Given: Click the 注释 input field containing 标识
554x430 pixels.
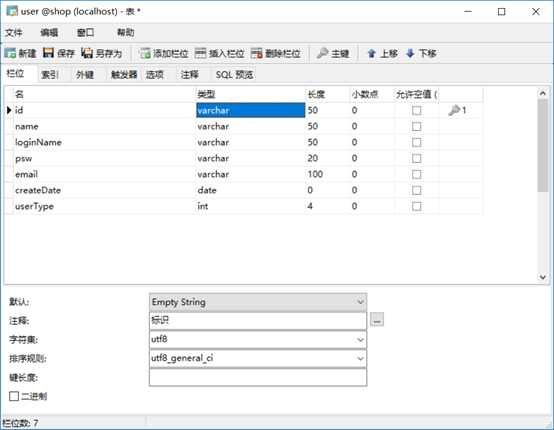Looking at the screenshot, I should [258, 320].
